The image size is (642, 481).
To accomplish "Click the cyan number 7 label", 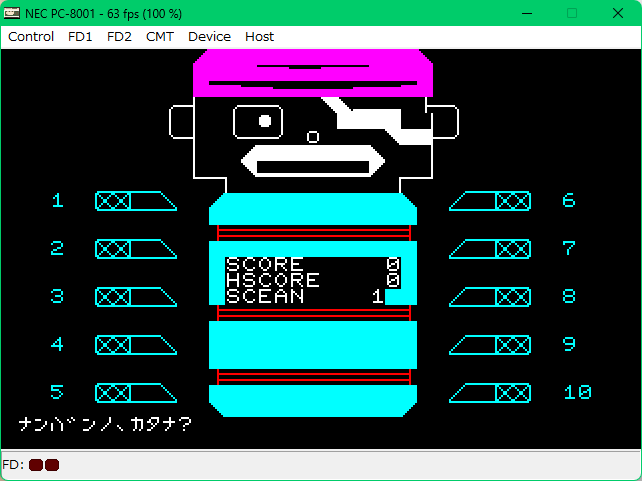I will tap(569, 248).
